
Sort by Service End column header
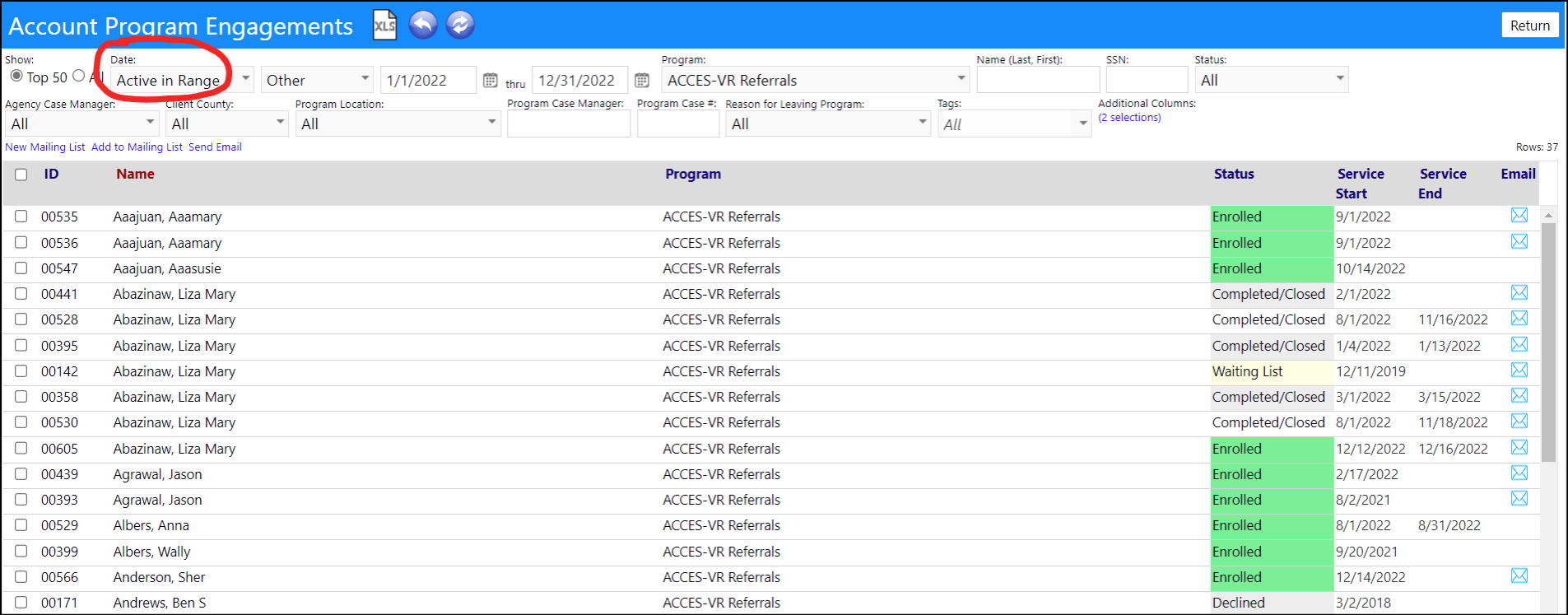(x=1442, y=184)
